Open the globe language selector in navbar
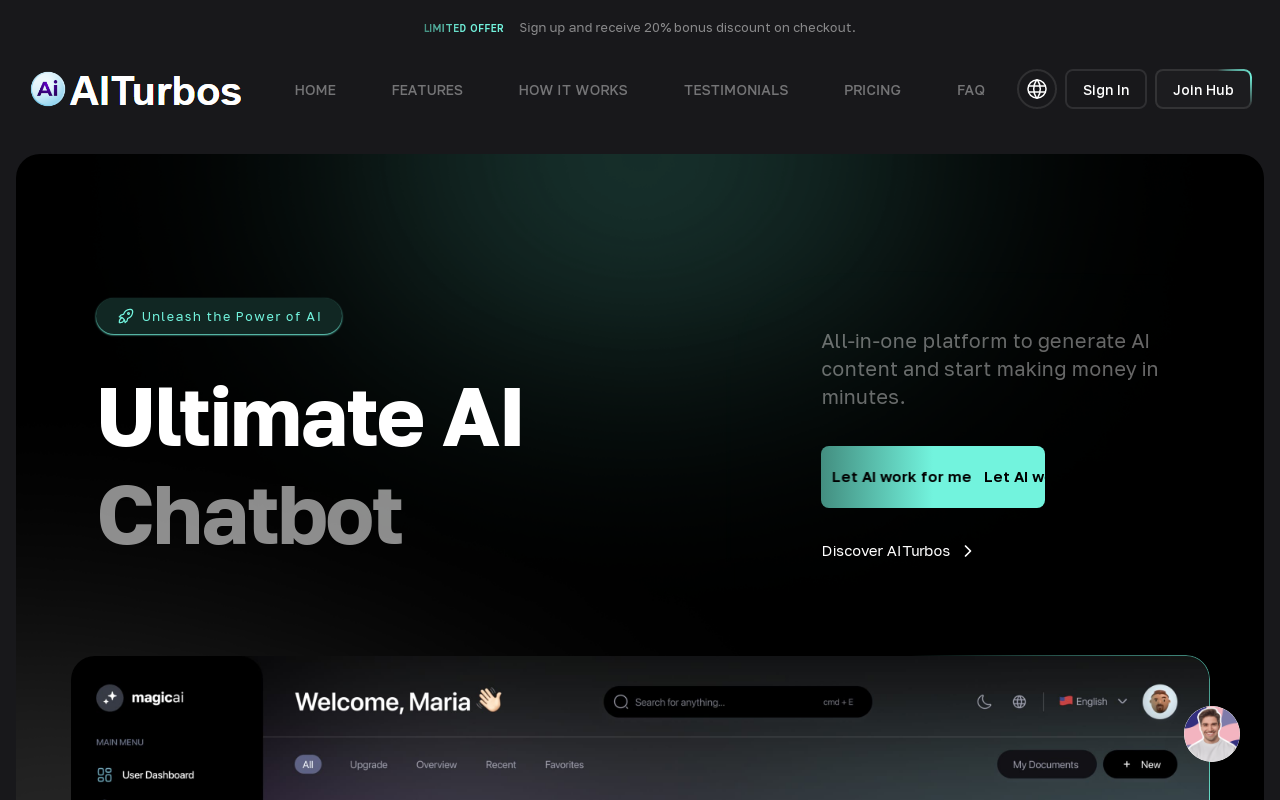The image size is (1280, 800). tap(1037, 89)
